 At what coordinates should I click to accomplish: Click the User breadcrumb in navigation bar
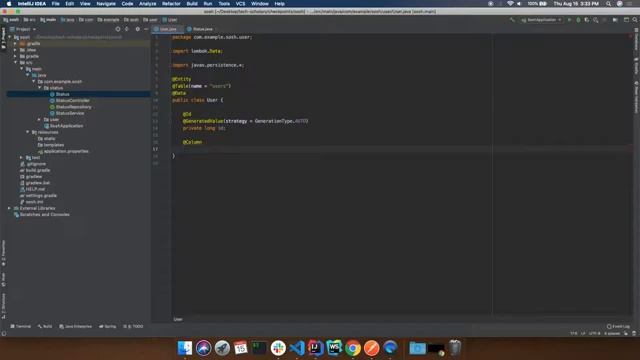point(170,20)
